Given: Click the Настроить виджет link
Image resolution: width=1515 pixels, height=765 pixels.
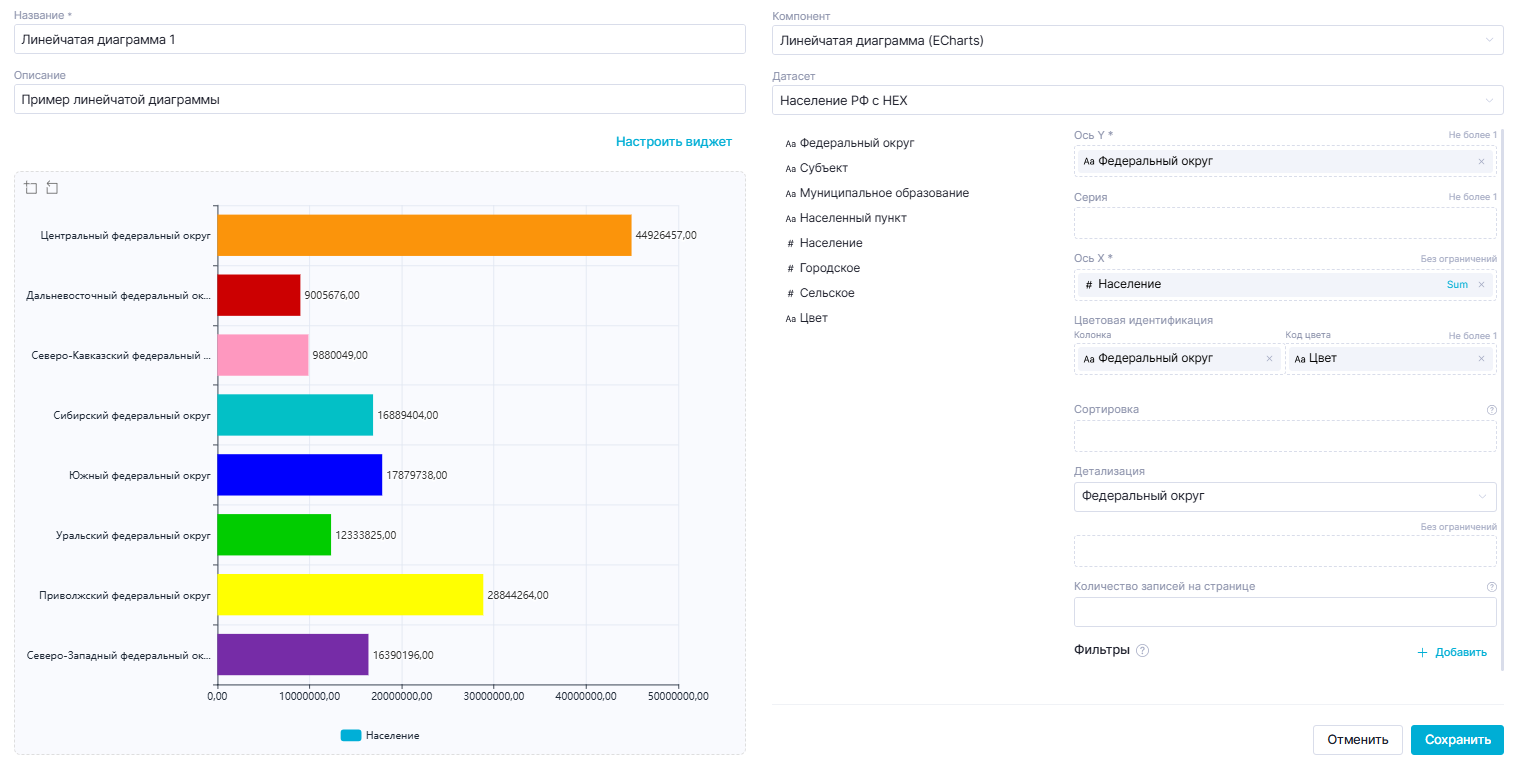Looking at the screenshot, I should [673, 142].
